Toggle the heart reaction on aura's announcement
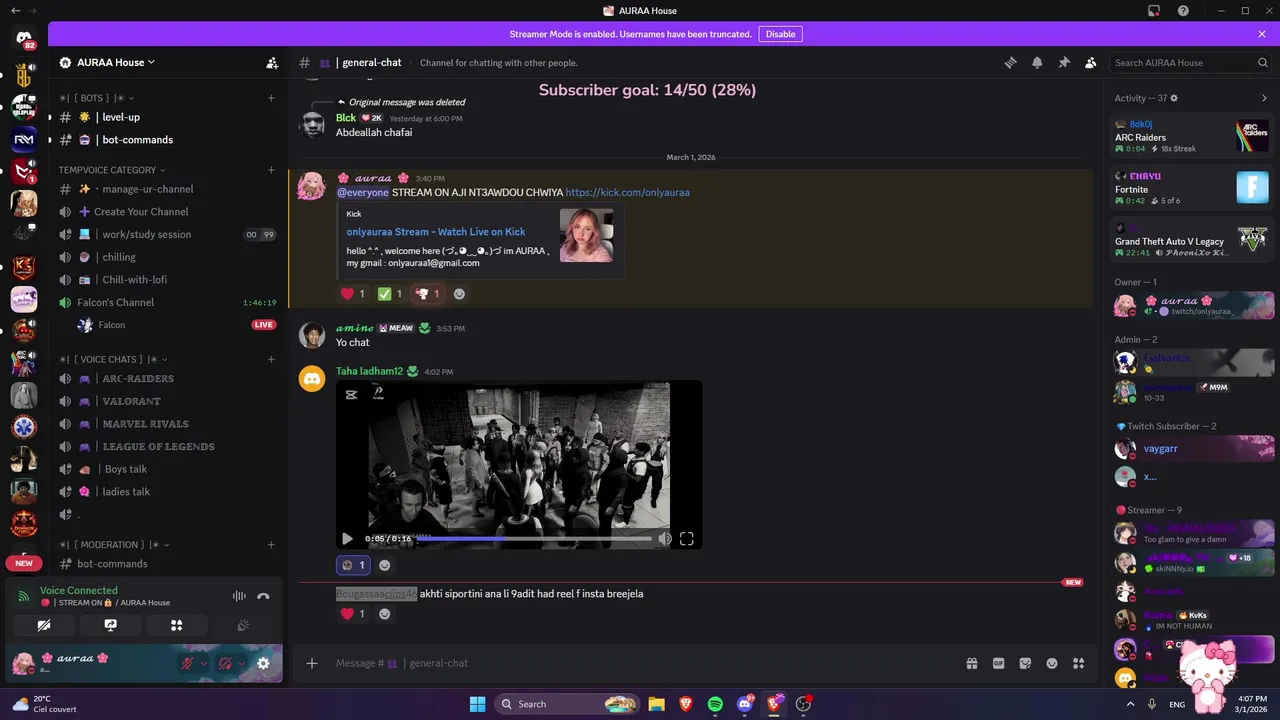 tap(353, 294)
